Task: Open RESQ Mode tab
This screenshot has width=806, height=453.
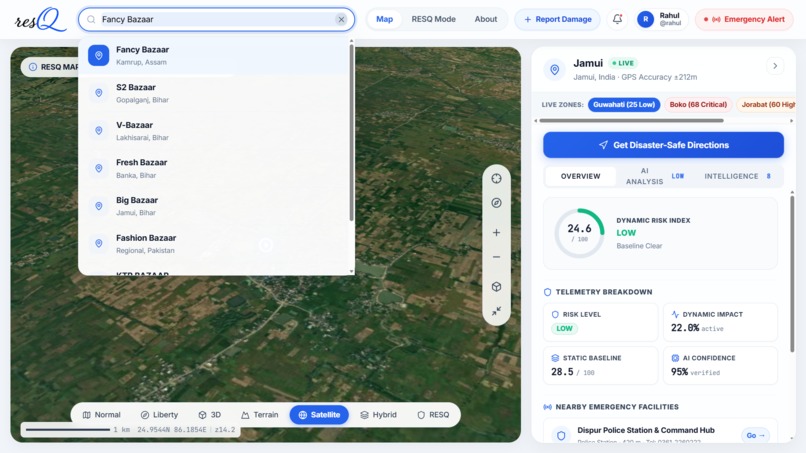Action: (433, 19)
